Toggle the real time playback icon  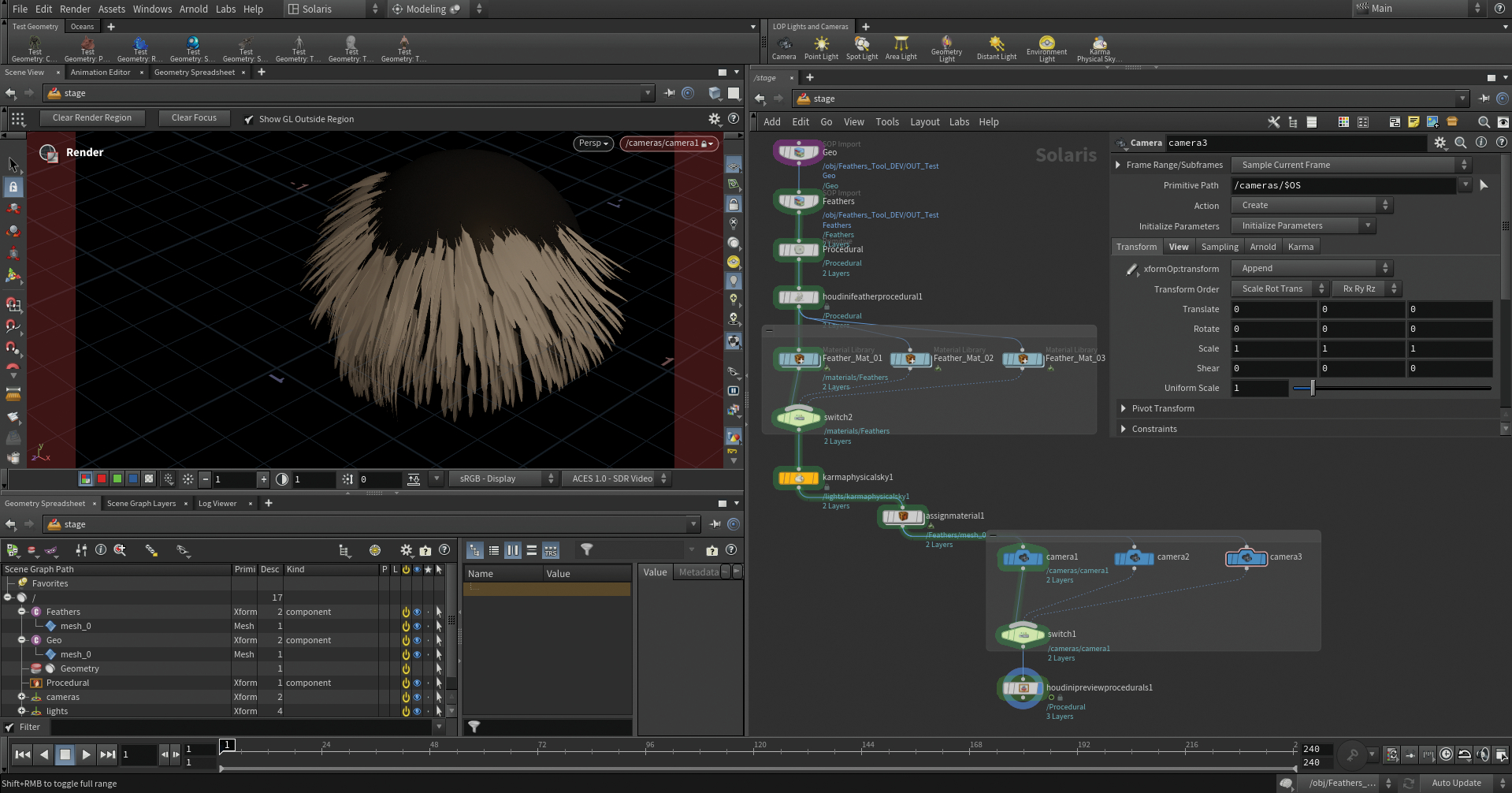(1446, 754)
